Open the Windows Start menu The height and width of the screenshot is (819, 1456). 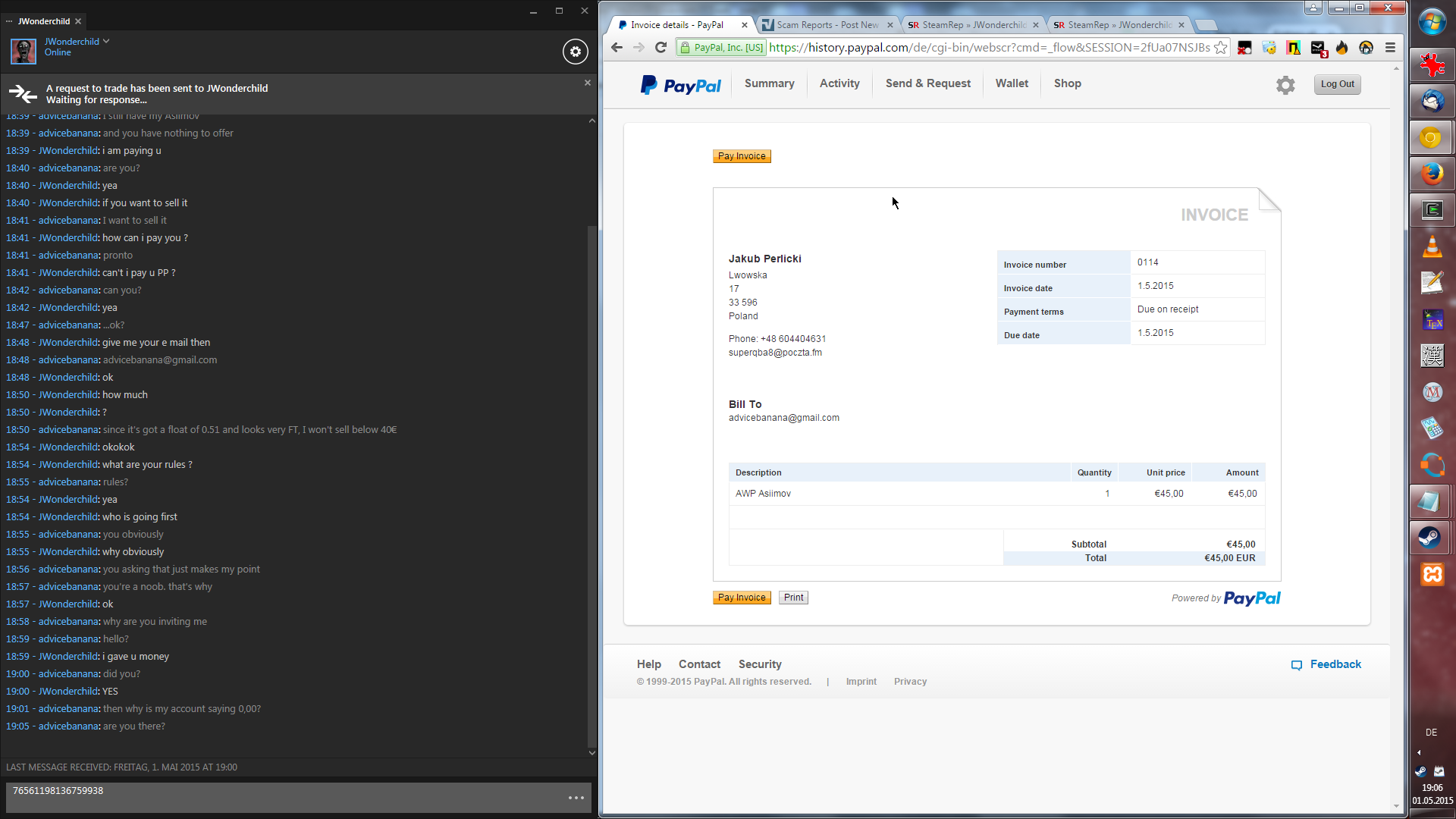[1432, 23]
